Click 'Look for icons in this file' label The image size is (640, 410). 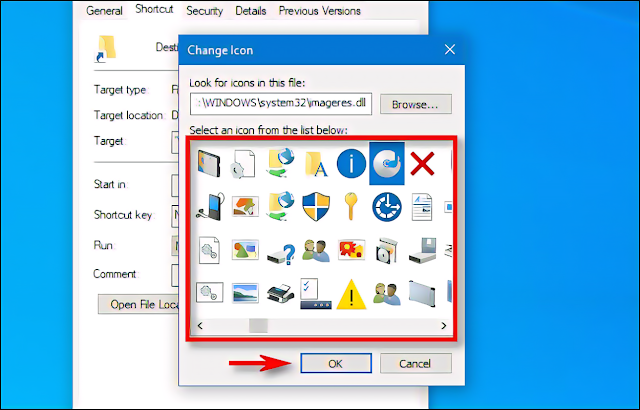[x=247, y=83]
